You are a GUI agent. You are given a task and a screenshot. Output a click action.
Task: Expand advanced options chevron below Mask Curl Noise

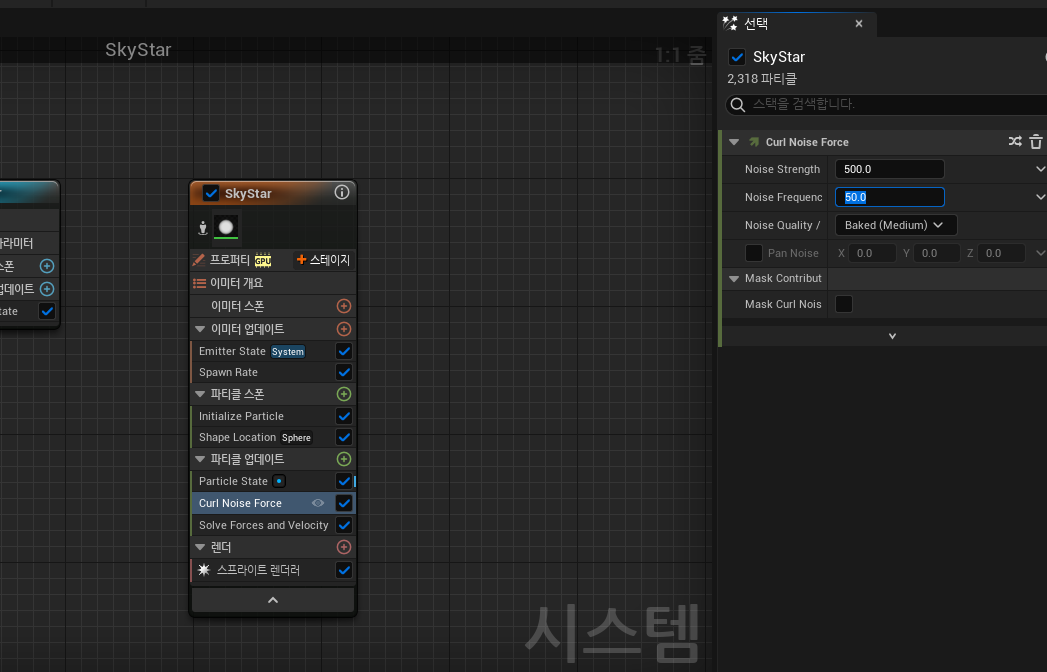[892, 336]
